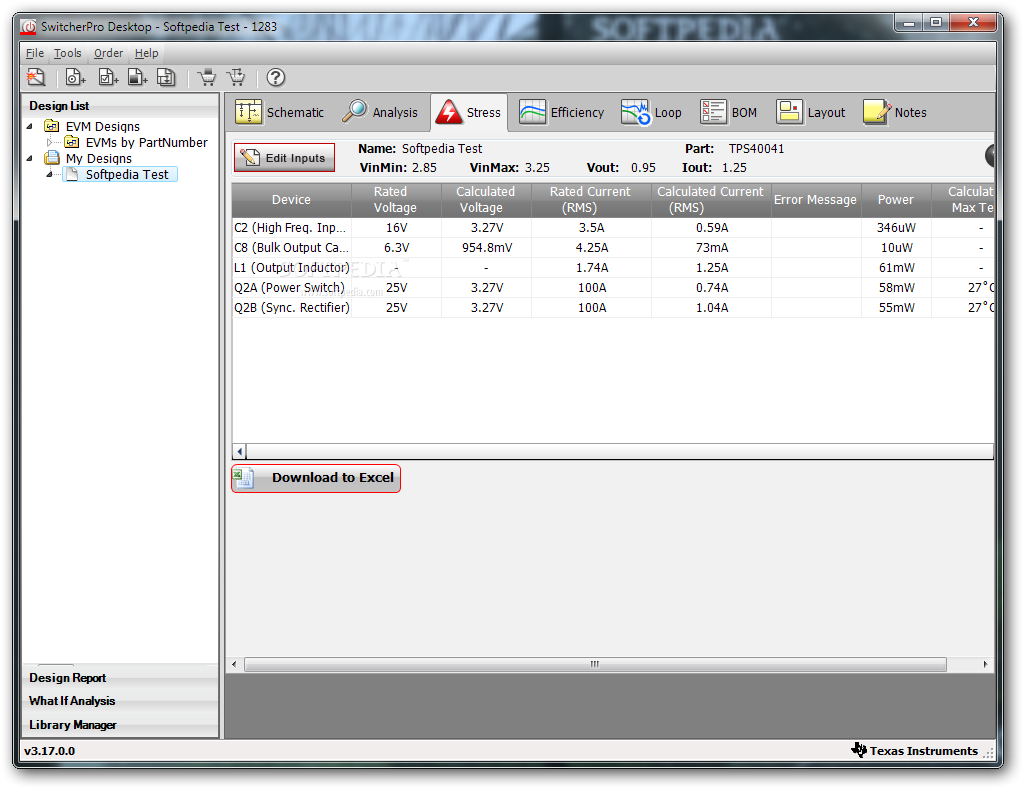Collapse the EVM Designs tree node
Image resolution: width=1024 pixels, height=789 pixels.
(29, 126)
